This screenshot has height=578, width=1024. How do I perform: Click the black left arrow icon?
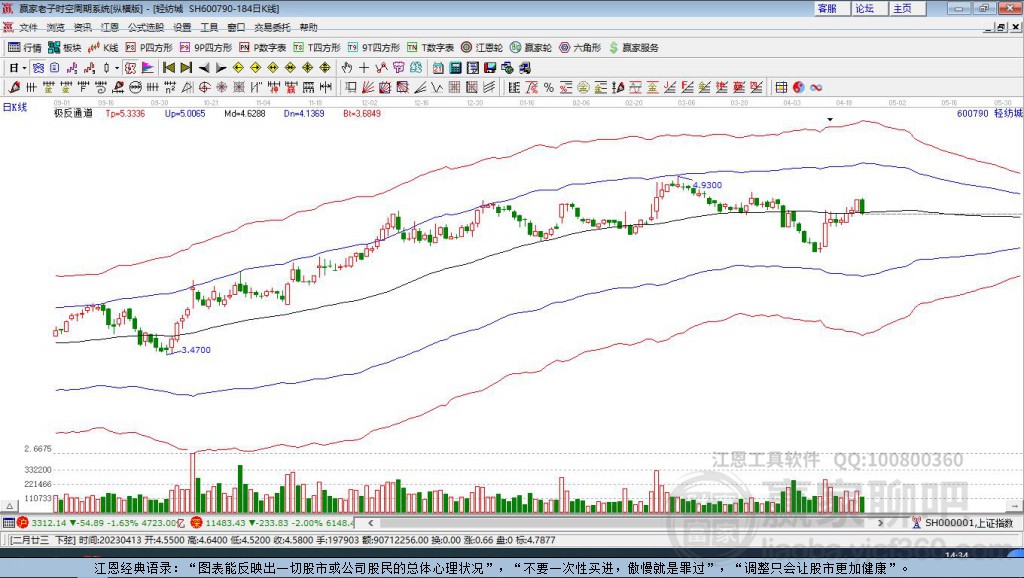[x=204, y=68]
